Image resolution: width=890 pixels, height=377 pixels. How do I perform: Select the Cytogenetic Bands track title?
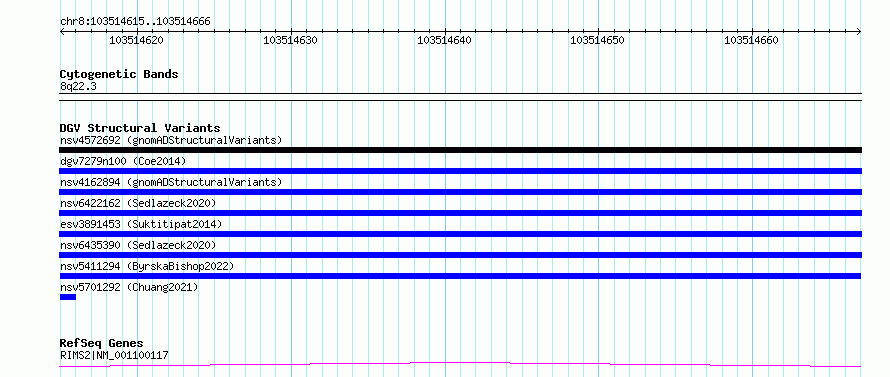(119, 74)
